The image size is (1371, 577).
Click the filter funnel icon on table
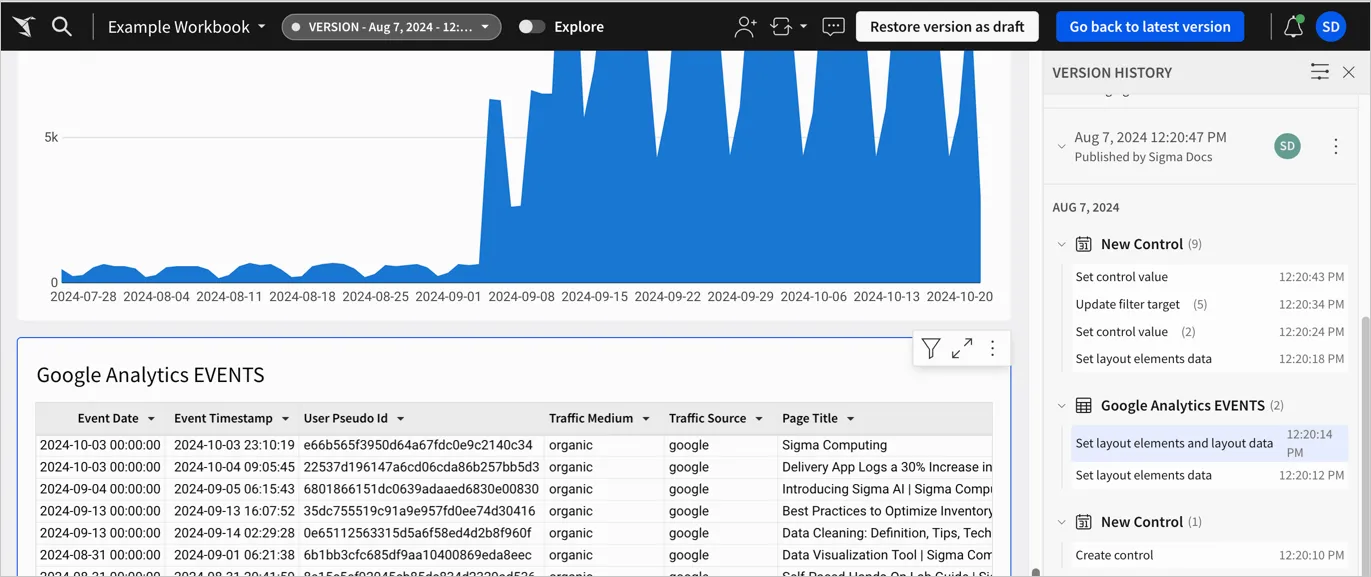tap(931, 348)
